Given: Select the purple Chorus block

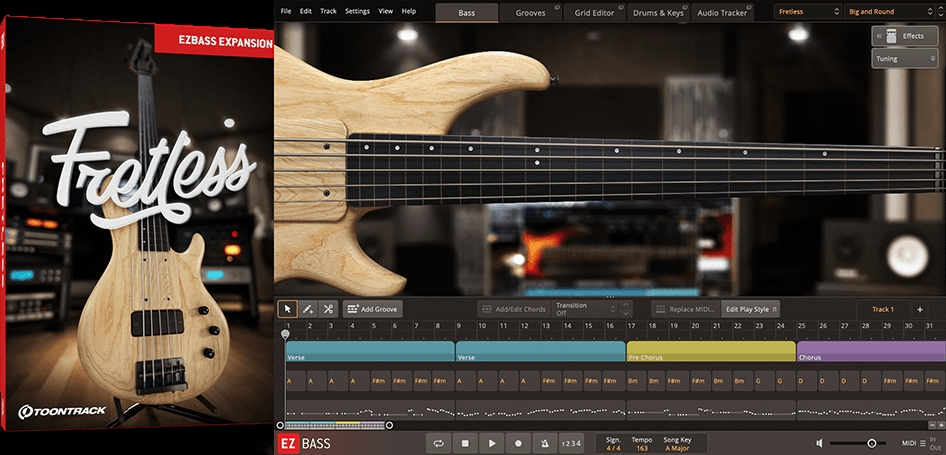Looking at the screenshot, I should coord(871,351).
